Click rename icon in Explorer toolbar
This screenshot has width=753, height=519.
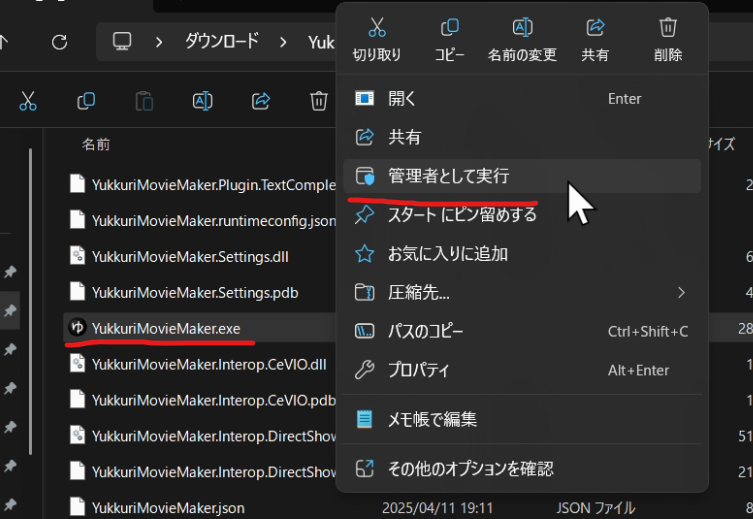click(203, 101)
